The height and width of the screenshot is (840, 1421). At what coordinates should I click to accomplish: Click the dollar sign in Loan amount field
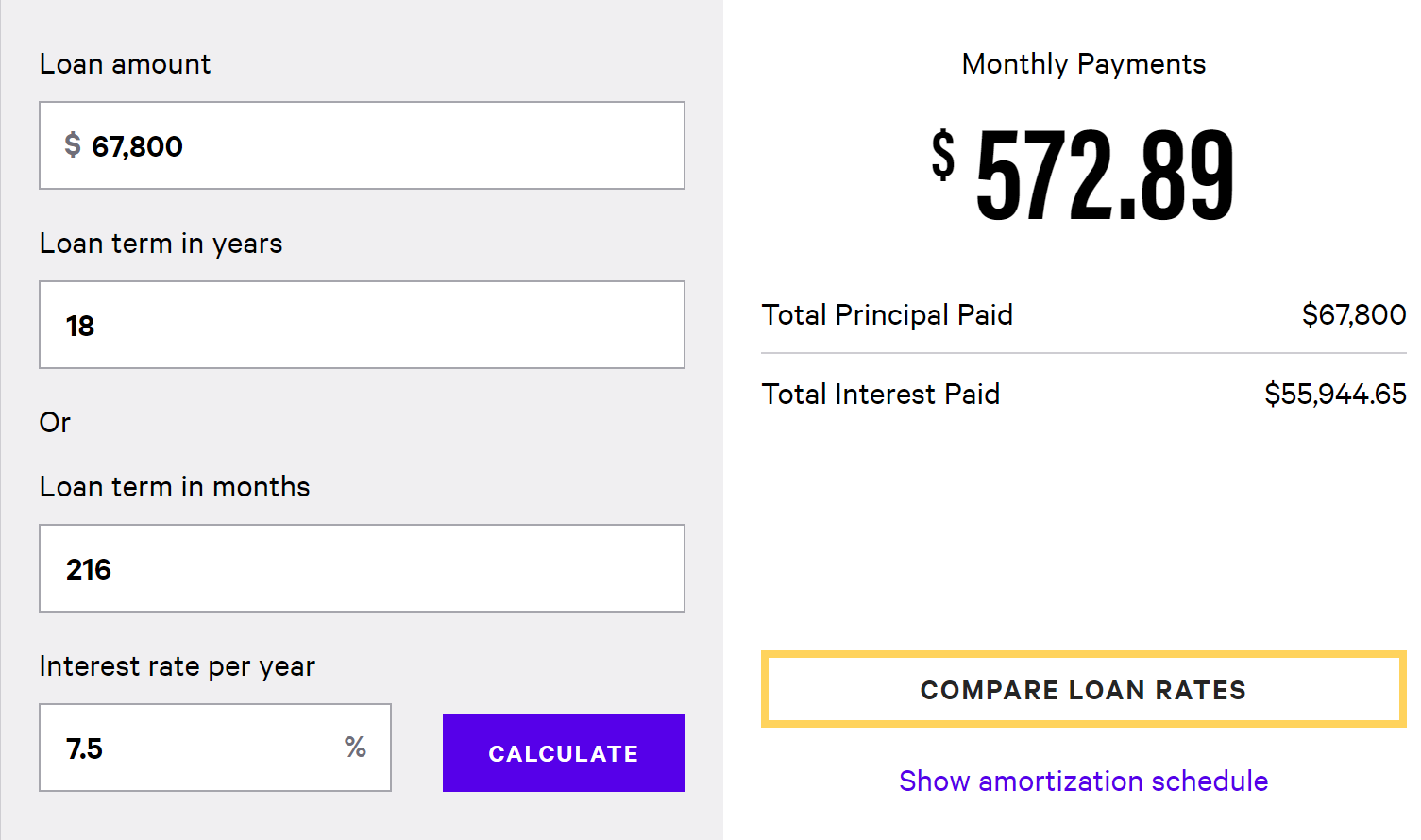click(x=73, y=145)
